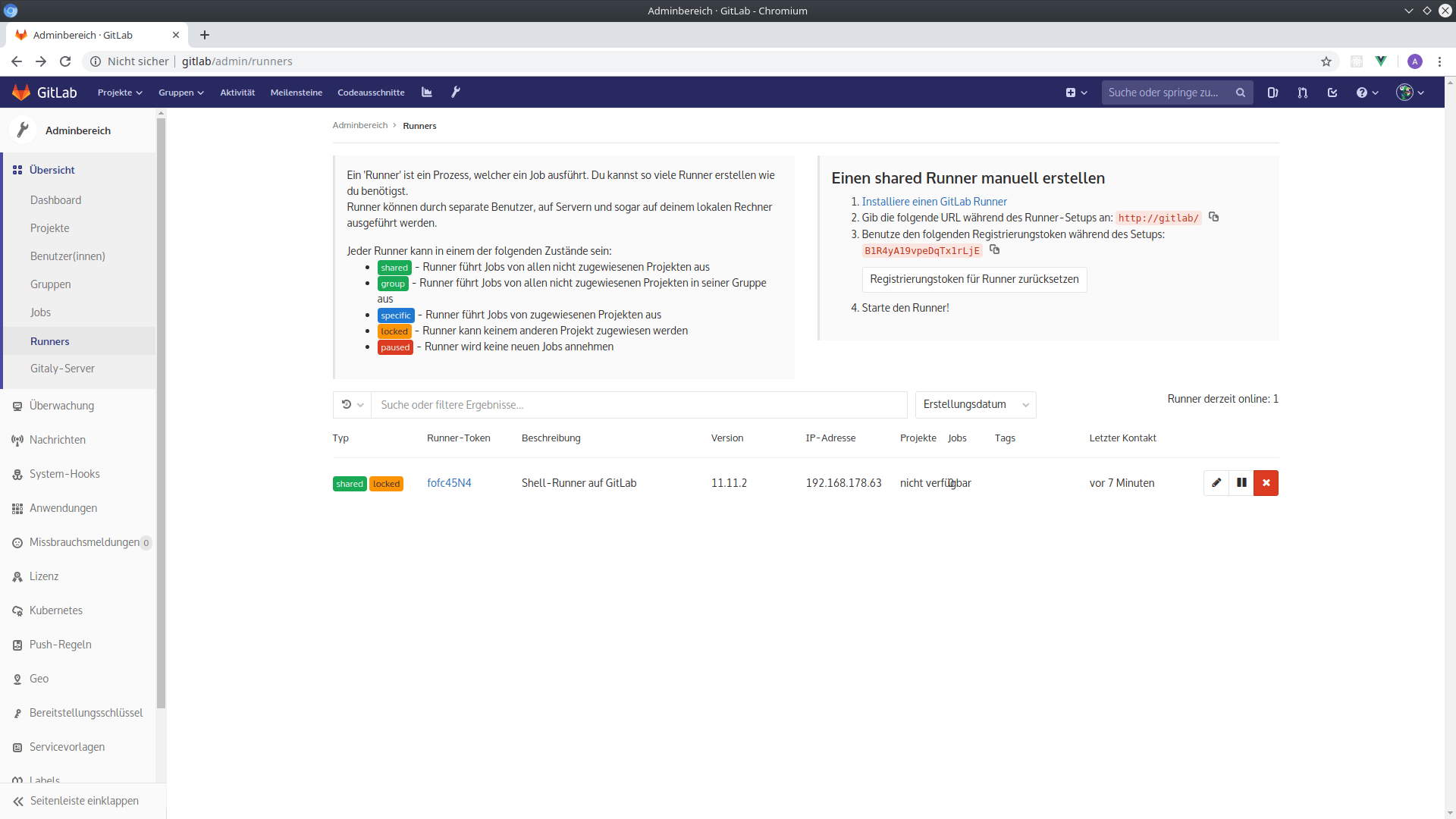Open the Erstellungsdatum sort dropdown
Image resolution: width=1456 pixels, height=819 pixels.
[x=976, y=404]
